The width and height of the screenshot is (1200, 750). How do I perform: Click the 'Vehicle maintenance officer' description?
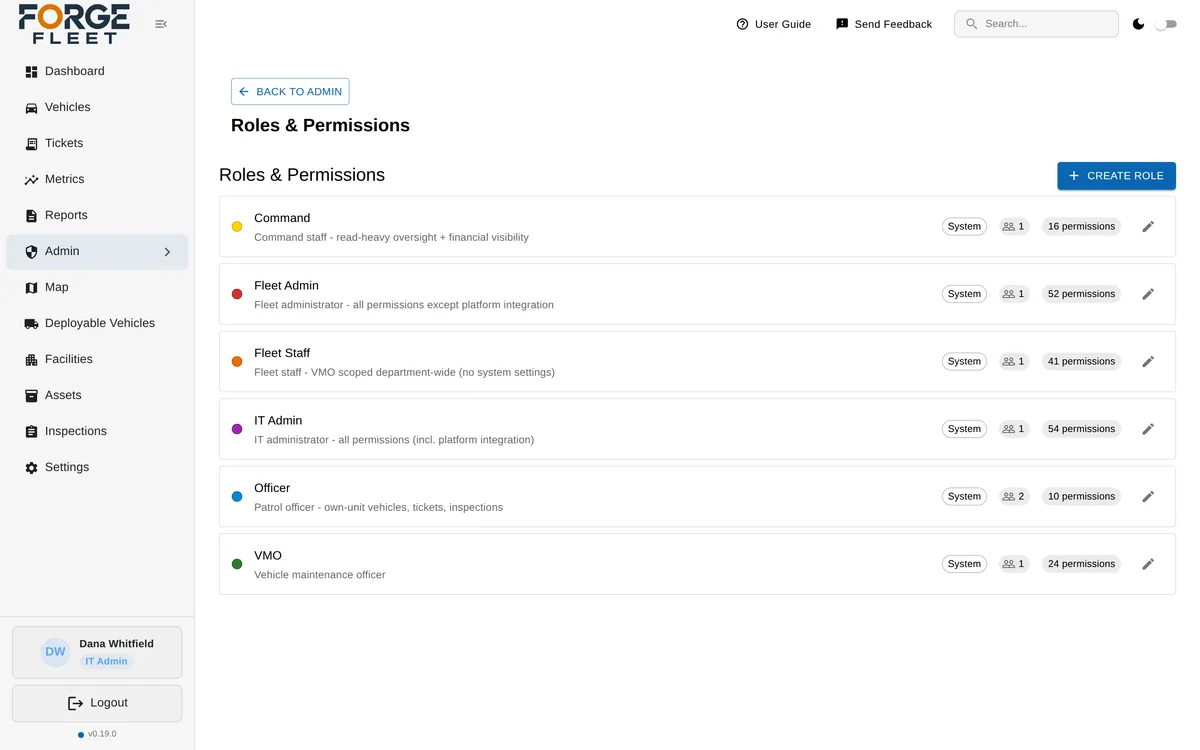pyautogui.click(x=320, y=575)
